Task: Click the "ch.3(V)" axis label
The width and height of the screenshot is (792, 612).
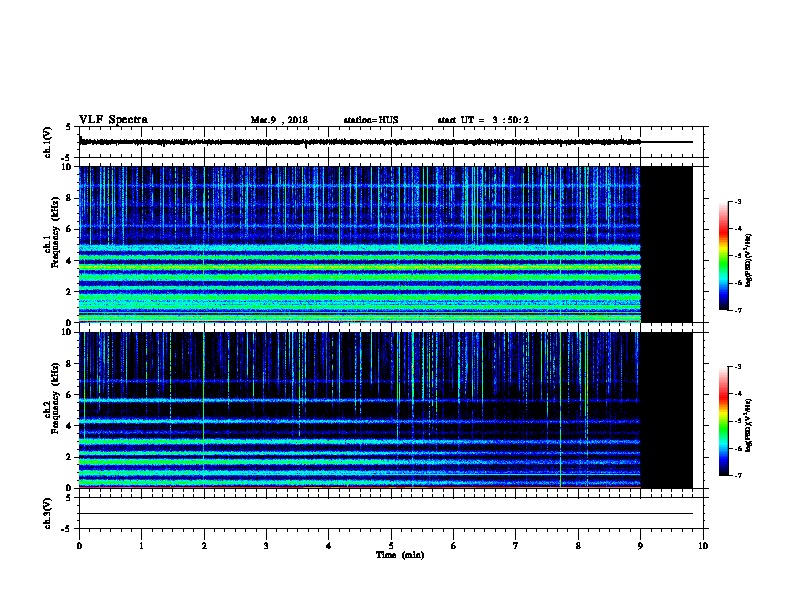Action: [47, 513]
